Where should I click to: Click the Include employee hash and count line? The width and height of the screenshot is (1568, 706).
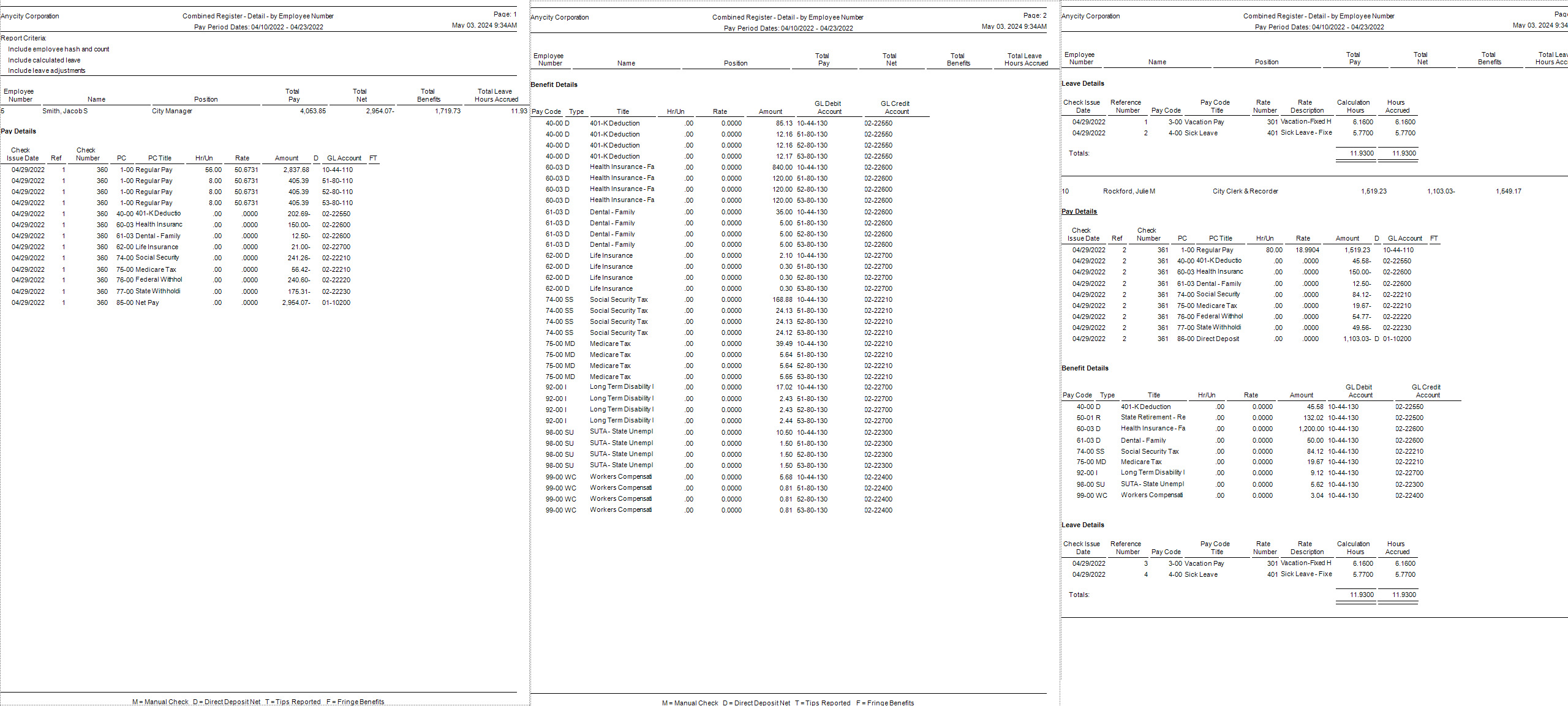tap(58, 49)
